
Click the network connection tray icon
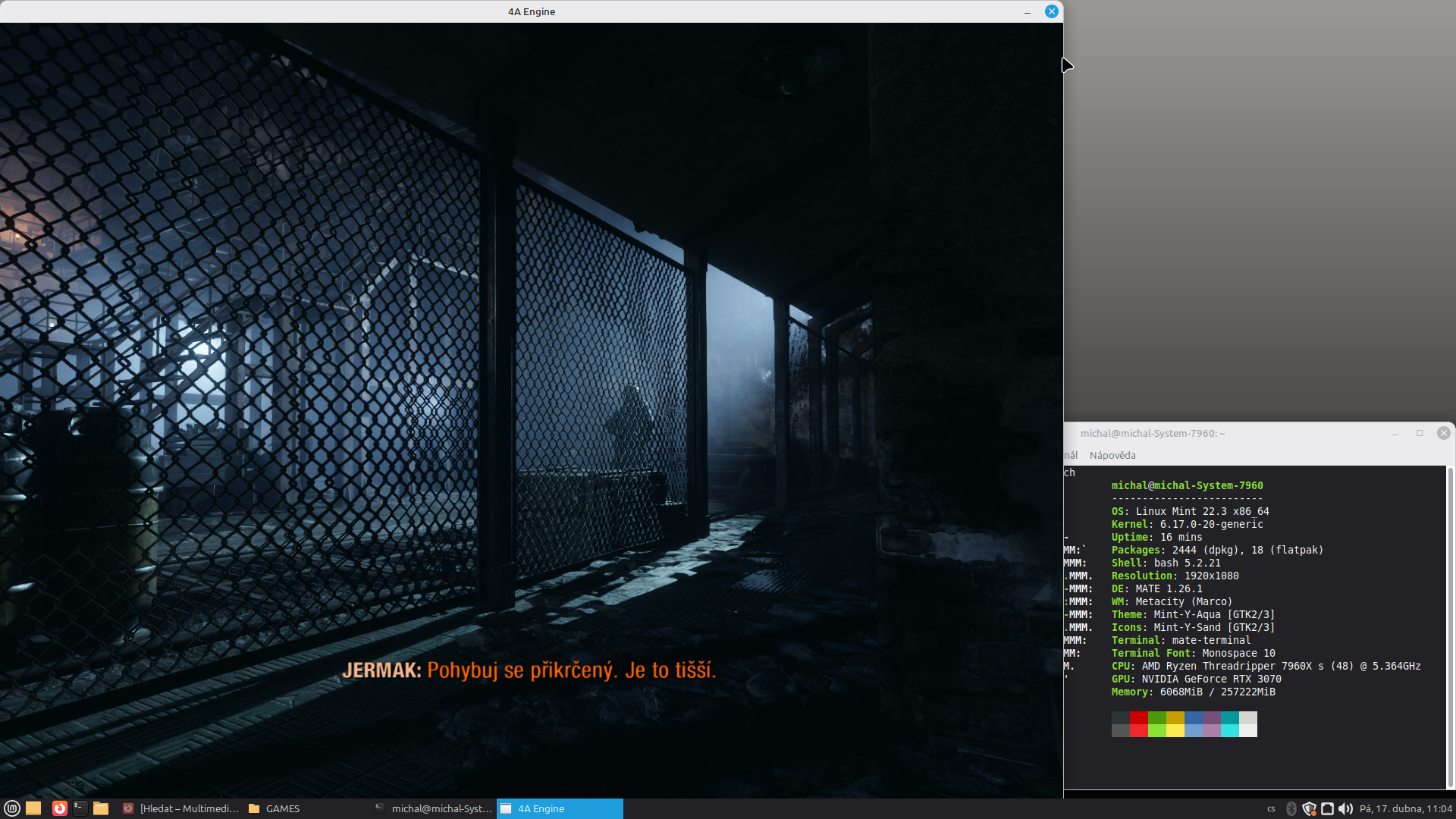point(1327,808)
